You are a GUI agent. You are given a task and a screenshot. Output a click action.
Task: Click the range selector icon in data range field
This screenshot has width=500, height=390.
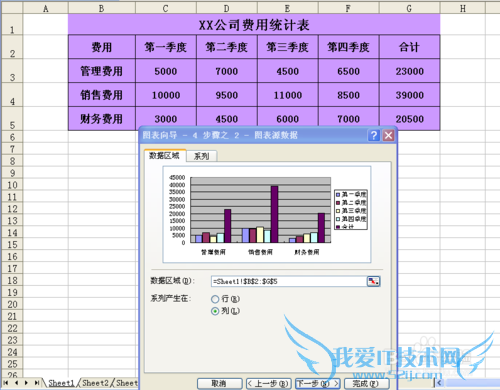[373, 281]
